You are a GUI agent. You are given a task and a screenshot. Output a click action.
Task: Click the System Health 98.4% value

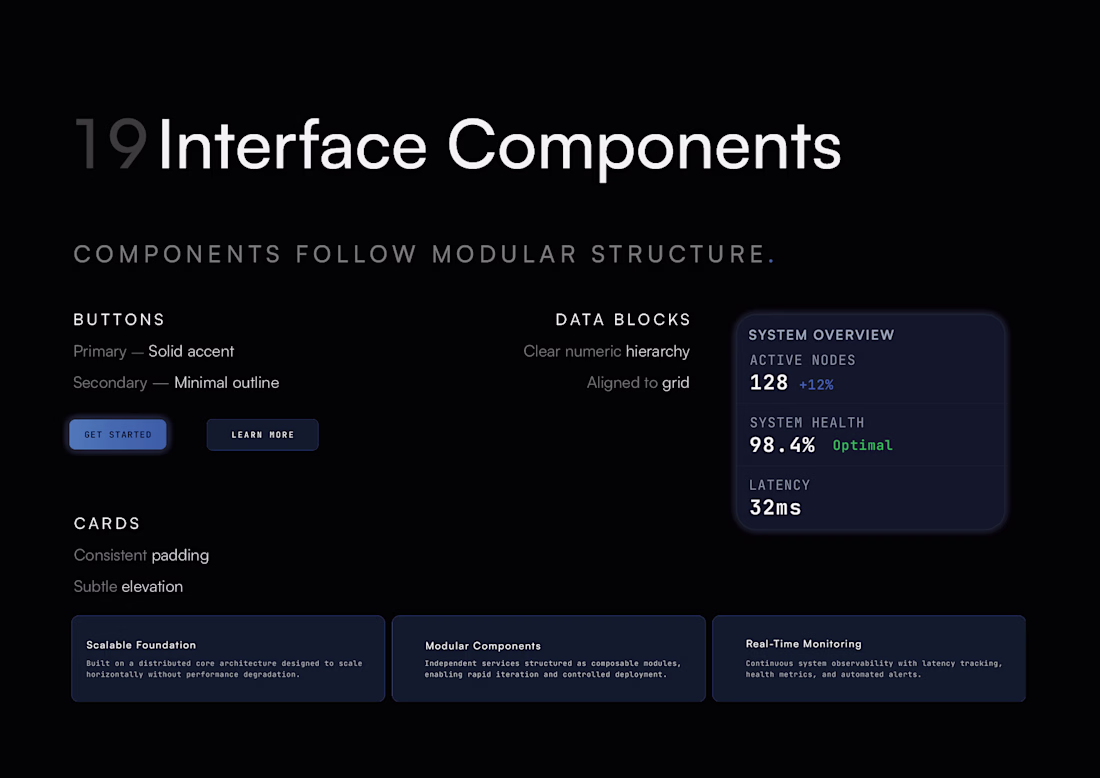point(782,445)
